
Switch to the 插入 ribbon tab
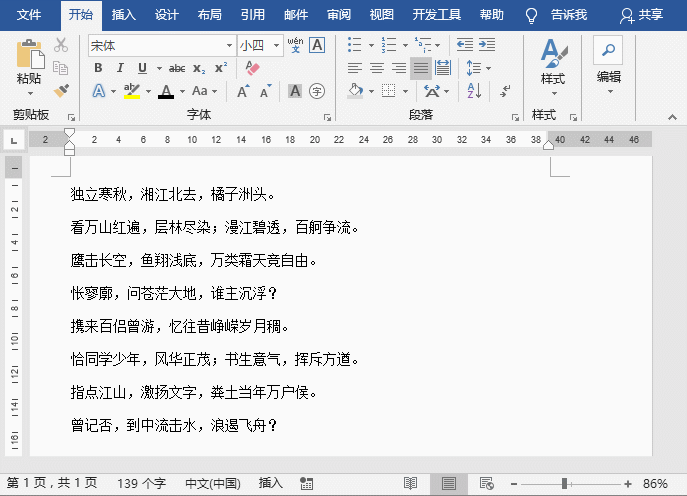(x=124, y=15)
